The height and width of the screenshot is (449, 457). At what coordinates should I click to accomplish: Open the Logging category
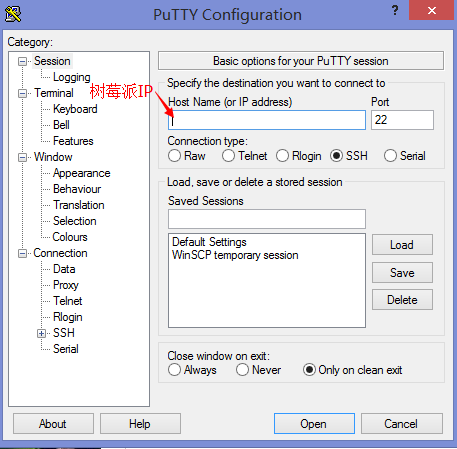click(x=72, y=77)
